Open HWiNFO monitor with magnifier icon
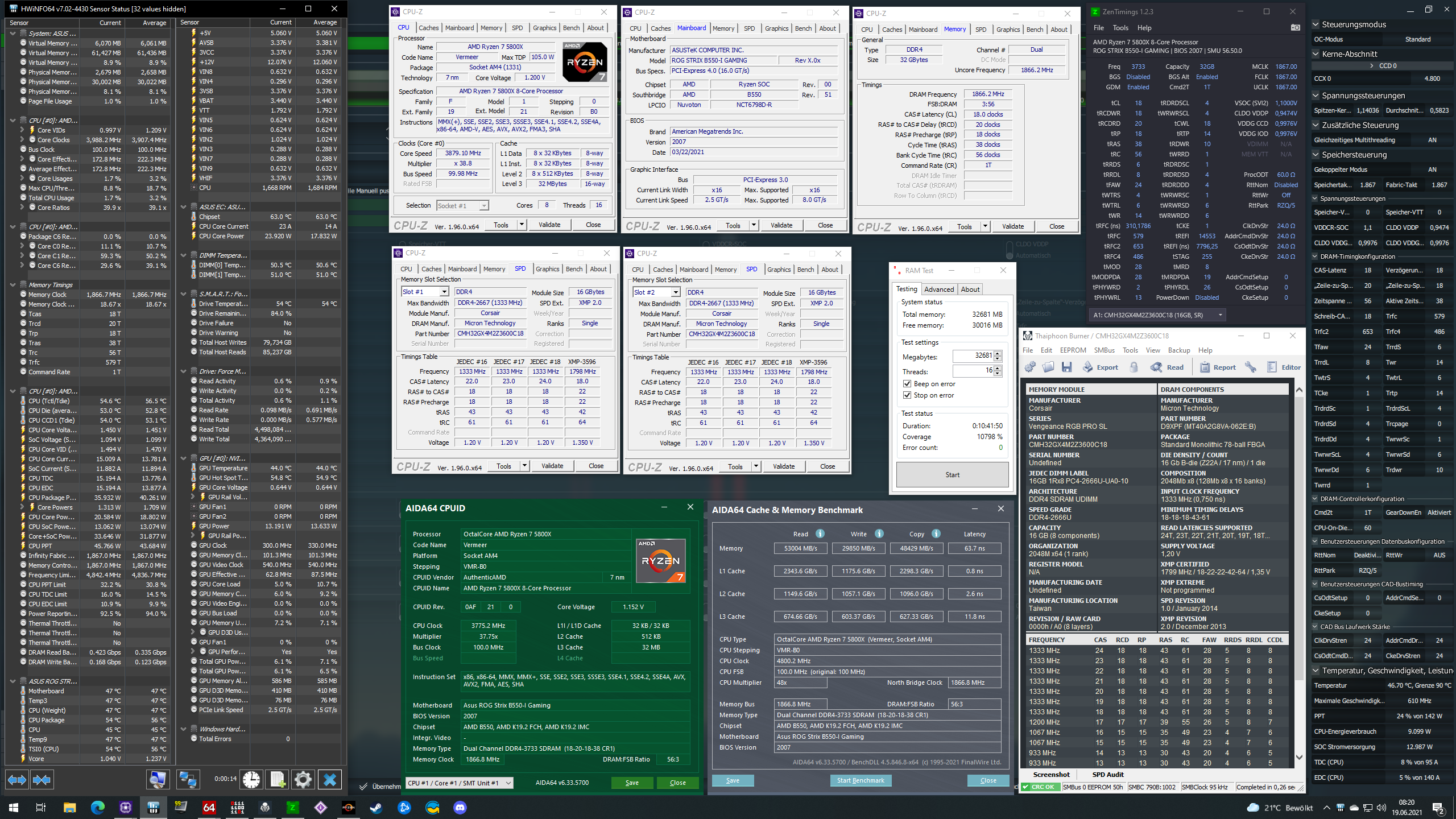Screen dimensions: 1456x819 point(158,780)
